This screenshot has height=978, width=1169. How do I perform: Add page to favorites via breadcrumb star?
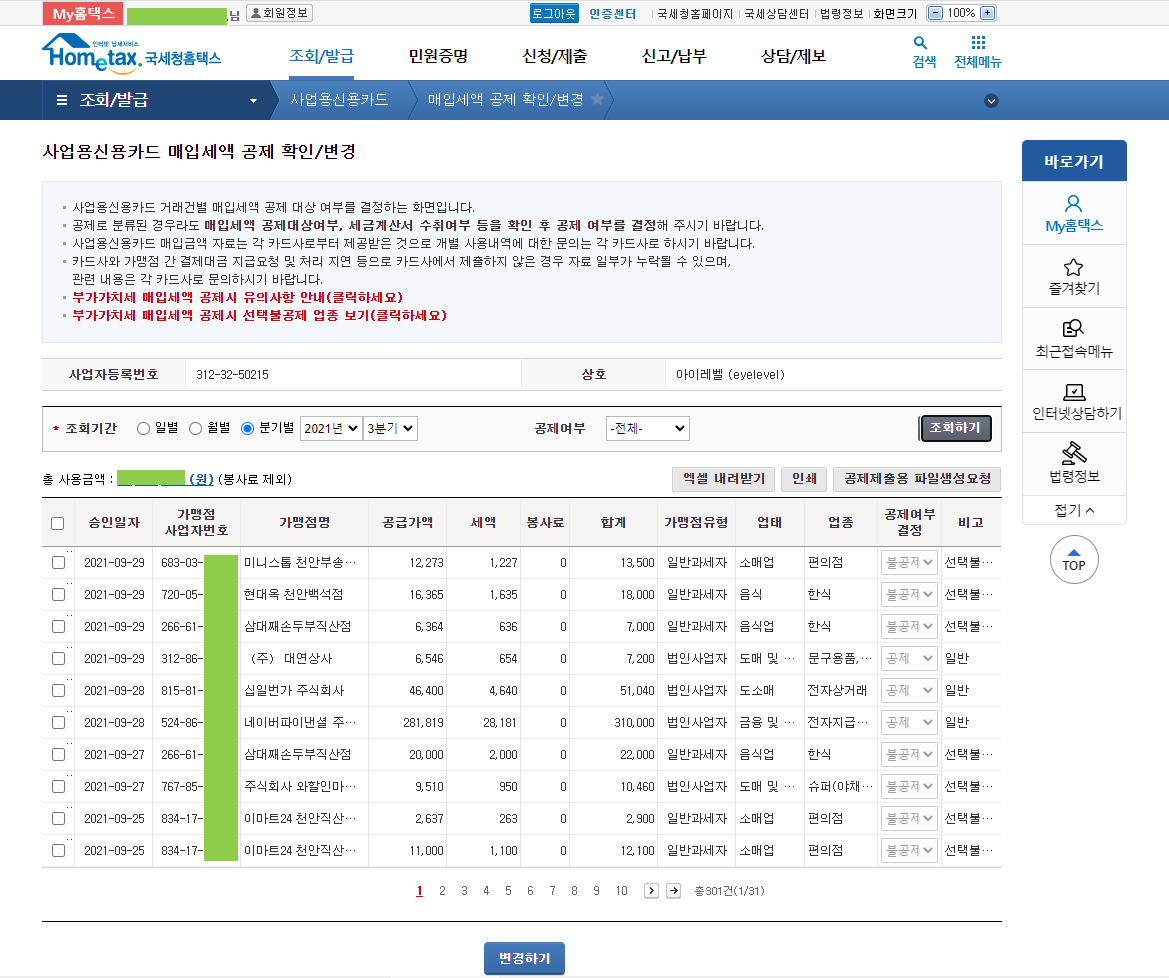(598, 99)
